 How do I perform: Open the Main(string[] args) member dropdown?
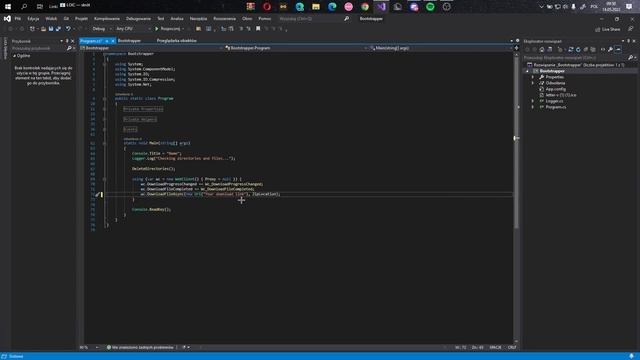point(441,48)
